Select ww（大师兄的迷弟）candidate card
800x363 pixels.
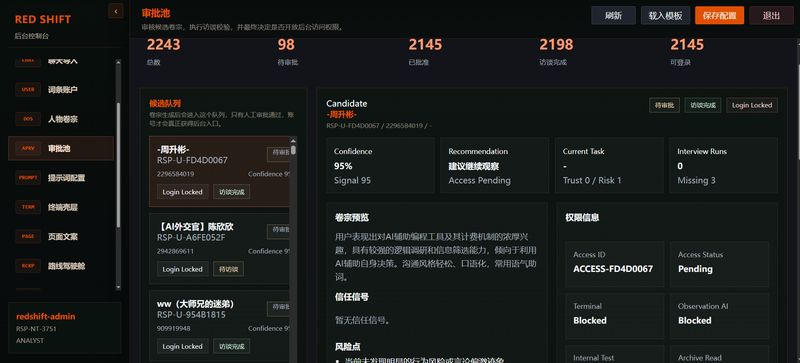click(x=219, y=326)
